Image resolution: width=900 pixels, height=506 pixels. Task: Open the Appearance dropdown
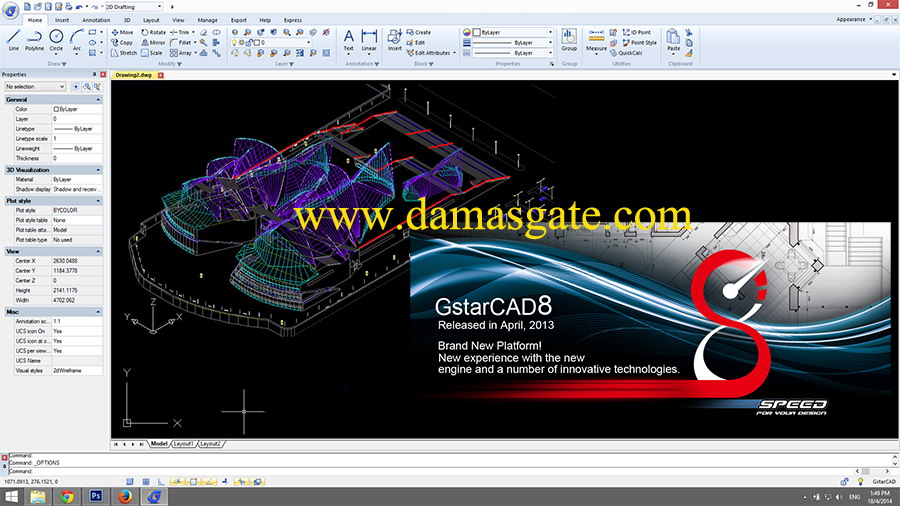[x=854, y=20]
